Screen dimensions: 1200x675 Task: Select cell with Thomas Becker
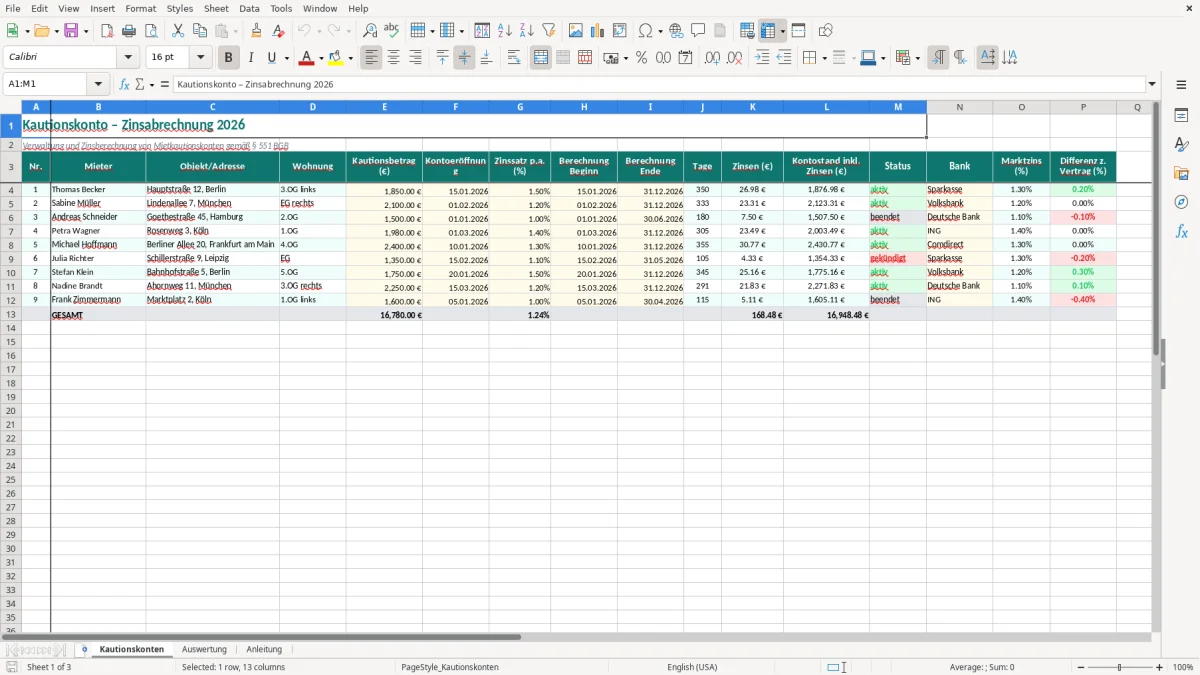pyautogui.click(x=98, y=189)
